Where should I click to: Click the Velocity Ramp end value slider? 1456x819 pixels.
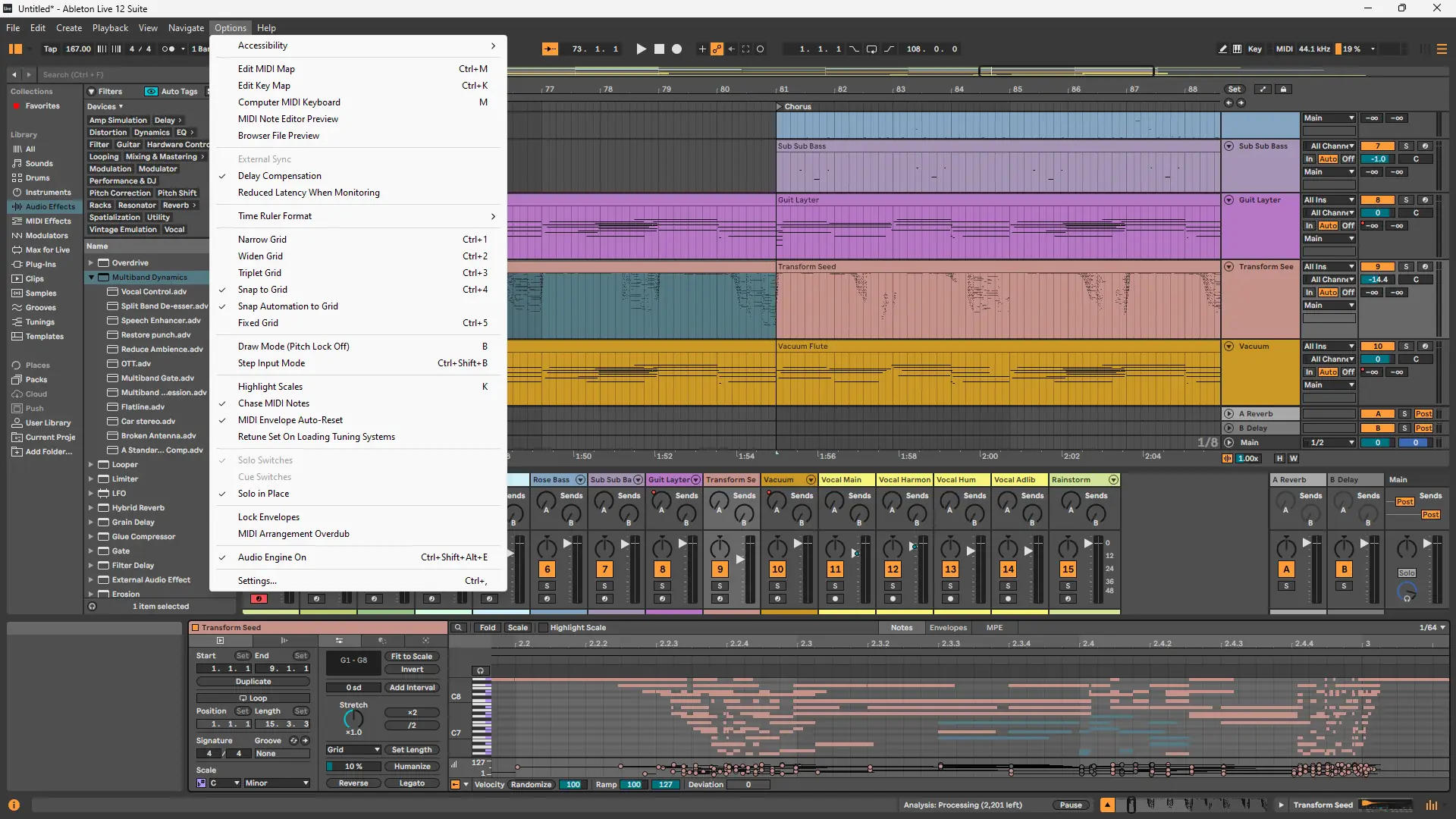coord(665,785)
